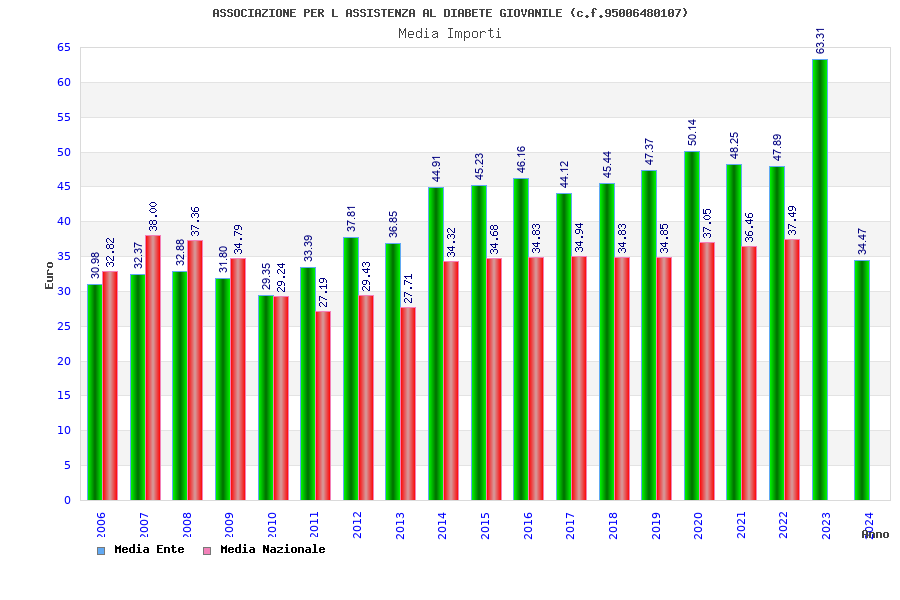This screenshot has width=900, height=600.
Task: Click the y-axis tick label "0"
Action: click(67, 500)
